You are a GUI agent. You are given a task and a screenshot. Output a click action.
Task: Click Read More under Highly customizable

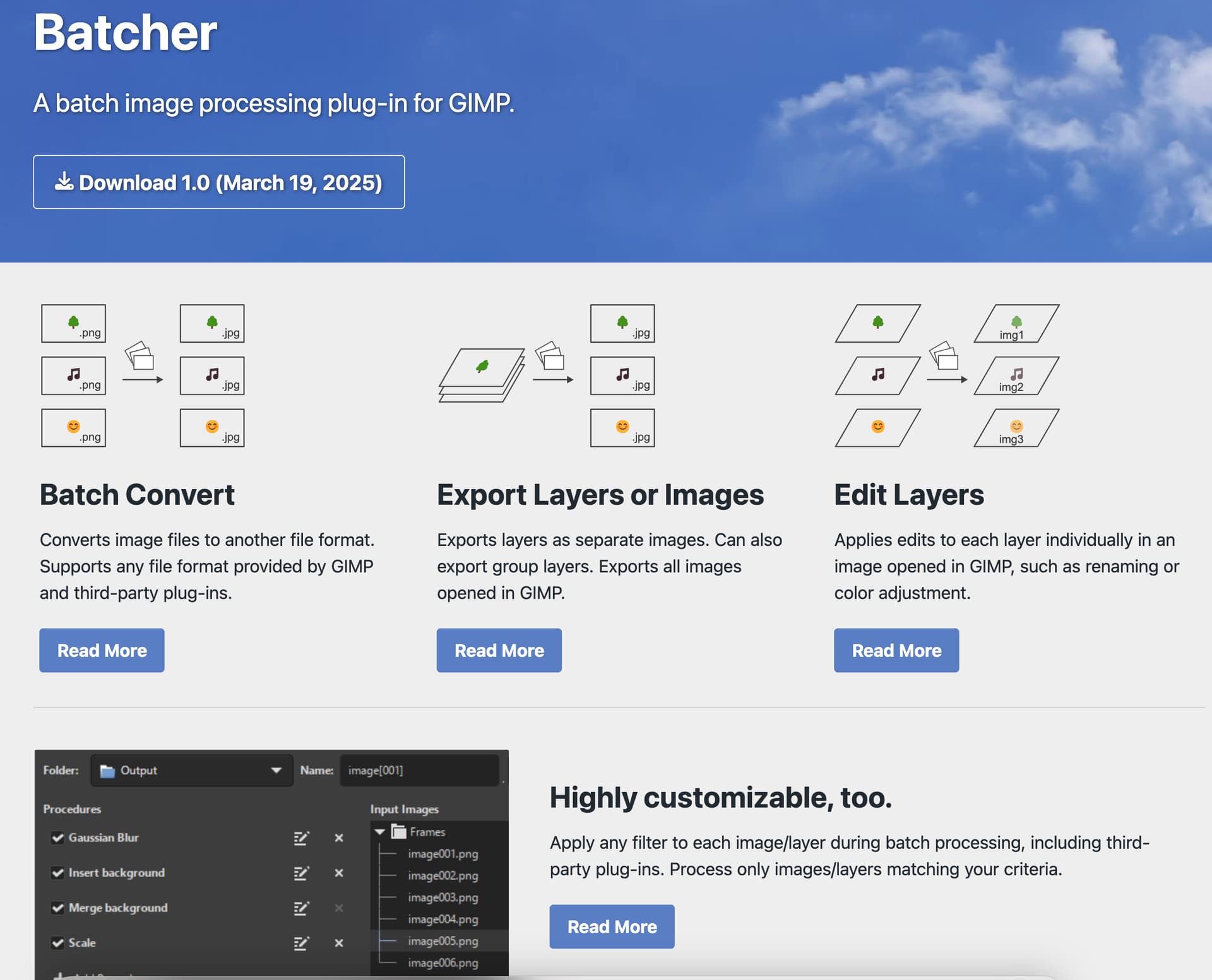[x=612, y=927]
